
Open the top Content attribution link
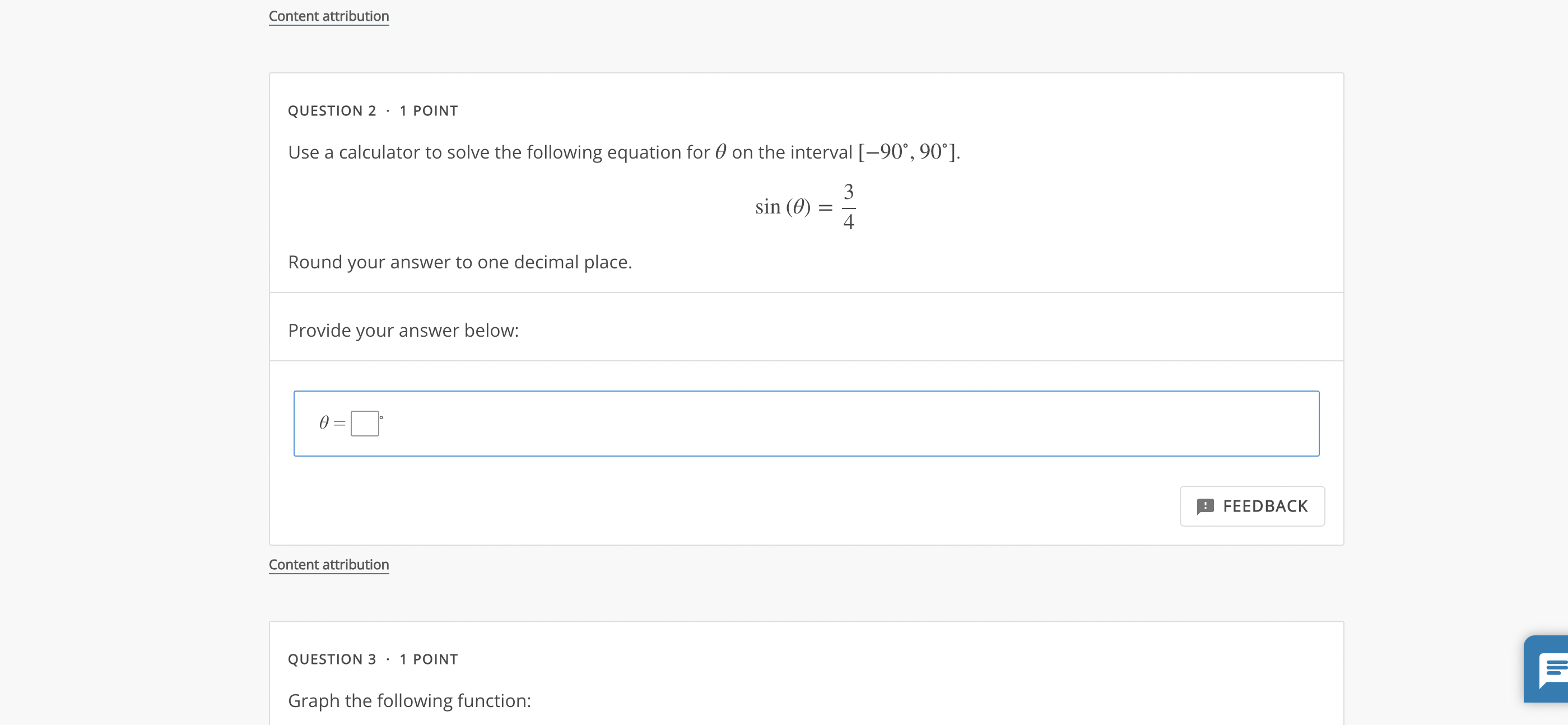(x=329, y=16)
